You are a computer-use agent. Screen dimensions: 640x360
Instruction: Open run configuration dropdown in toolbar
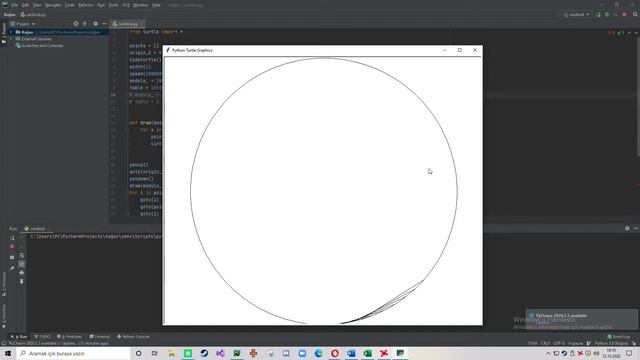576,15
